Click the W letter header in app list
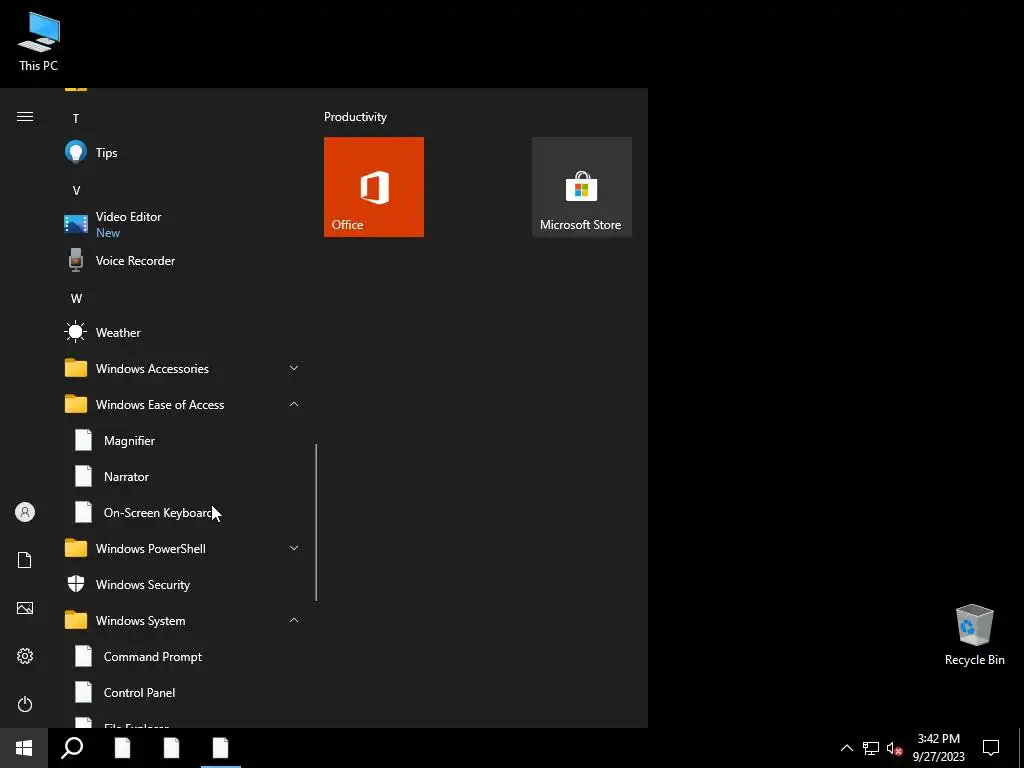Image resolution: width=1024 pixels, height=768 pixels. pyautogui.click(x=76, y=298)
